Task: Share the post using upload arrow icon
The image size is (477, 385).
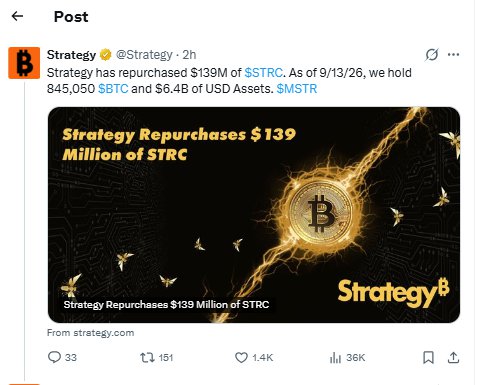Action: [453, 358]
